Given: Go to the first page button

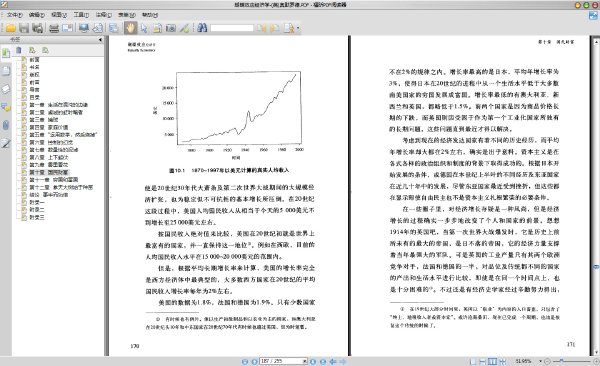Looking at the screenshot, I should (x=245, y=361).
